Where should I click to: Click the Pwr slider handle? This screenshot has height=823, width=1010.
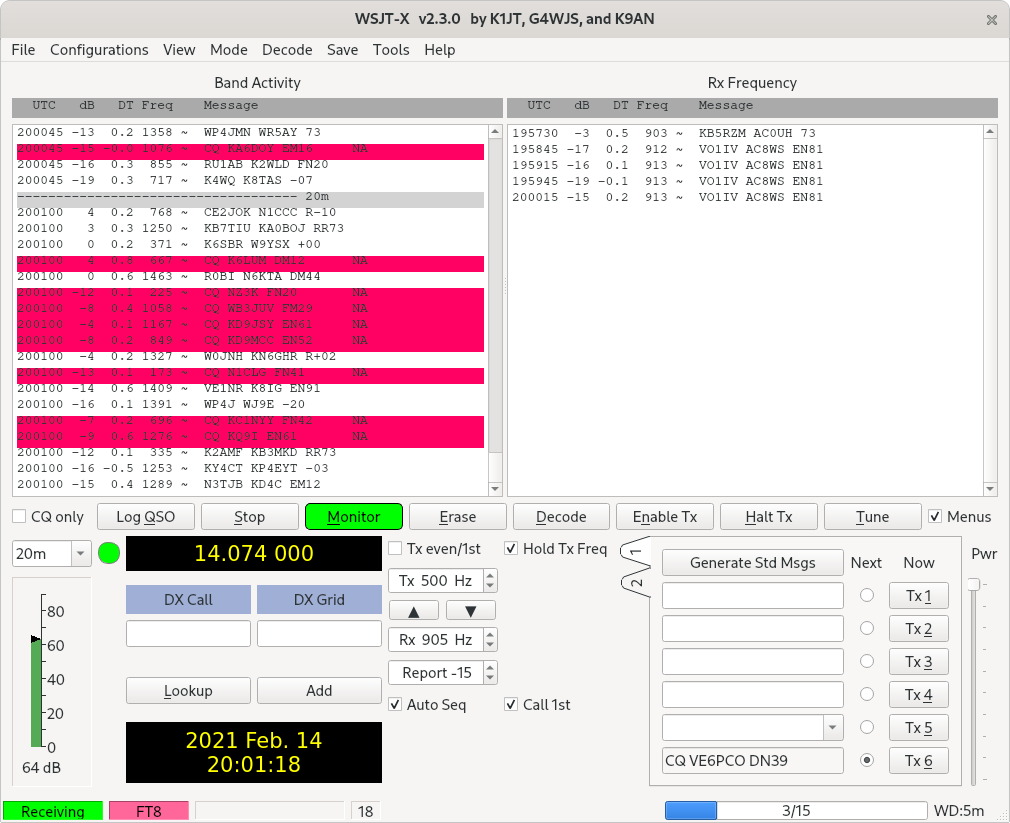(973, 584)
